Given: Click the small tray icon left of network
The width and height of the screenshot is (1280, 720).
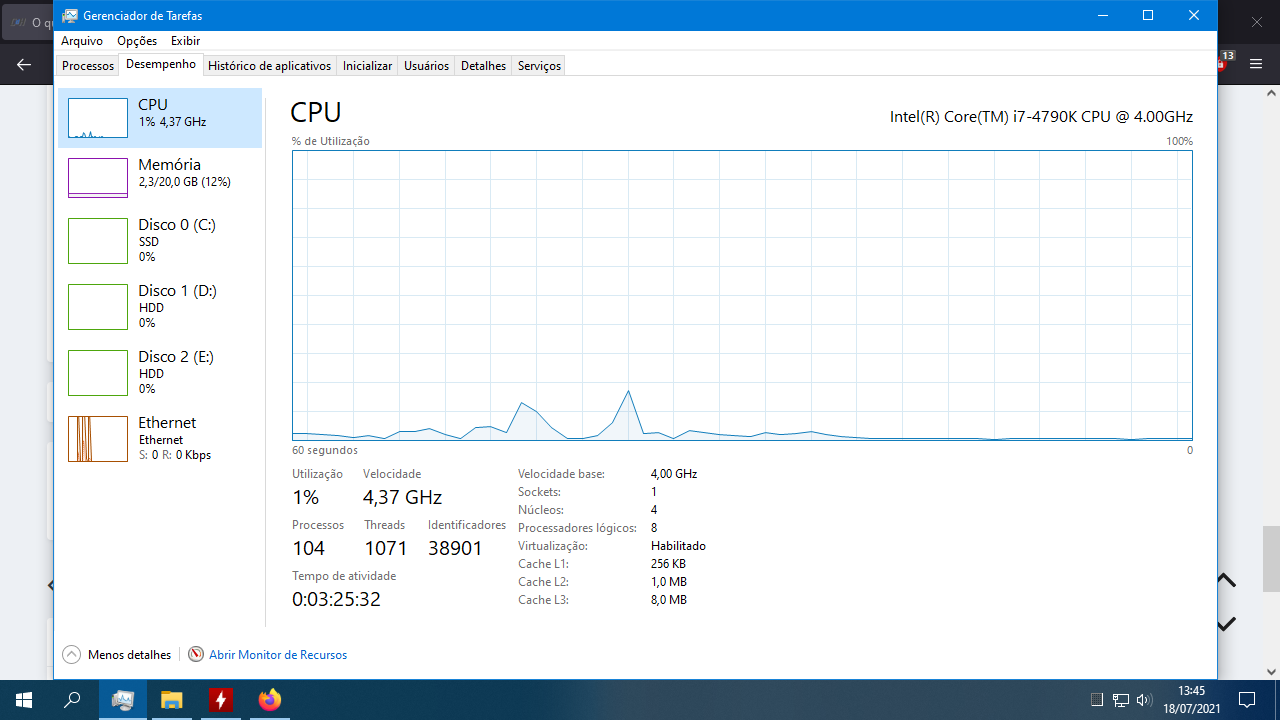Looking at the screenshot, I should click(x=1097, y=700).
